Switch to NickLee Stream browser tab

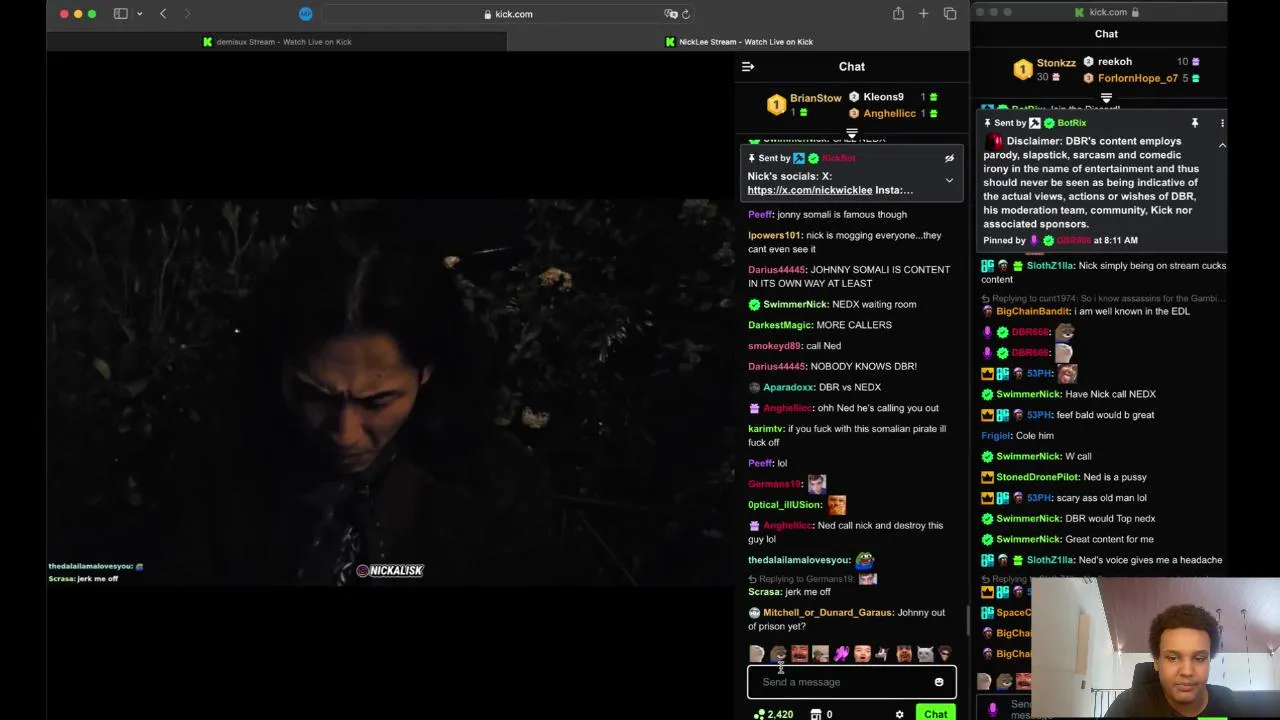click(739, 42)
